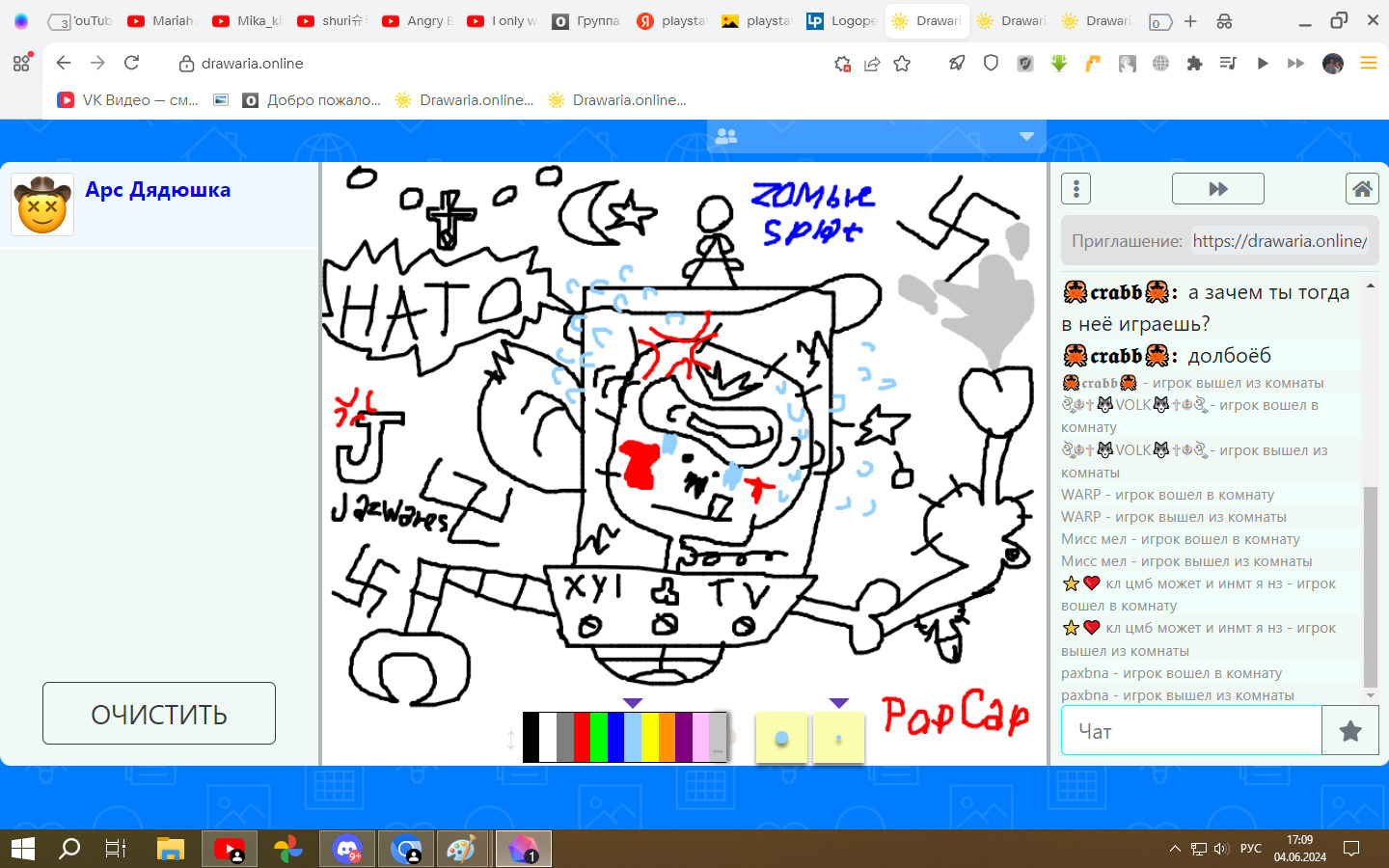The width and height of the screenshot is (1389, 868).
Task: Show hidden system tray icons
Action: point(1175,849)
